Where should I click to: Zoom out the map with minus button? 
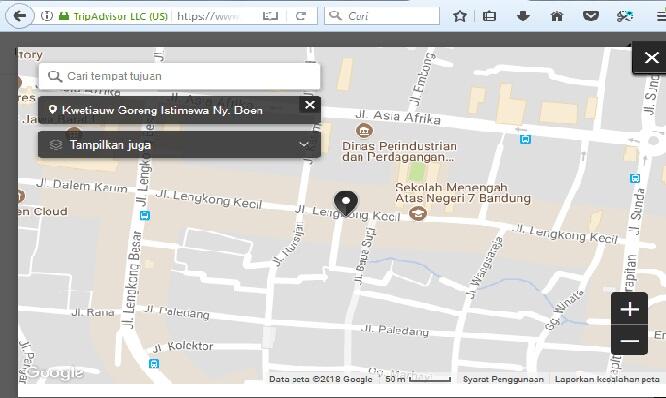coord(629,341)
